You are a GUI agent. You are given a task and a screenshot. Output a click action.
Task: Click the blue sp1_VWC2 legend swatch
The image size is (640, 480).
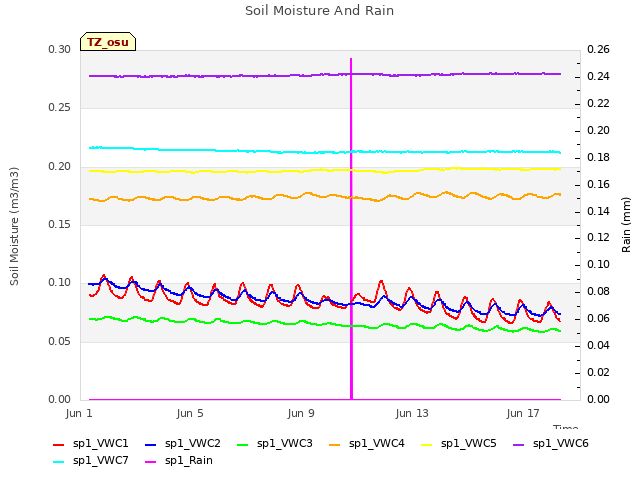tap(151, 444)
